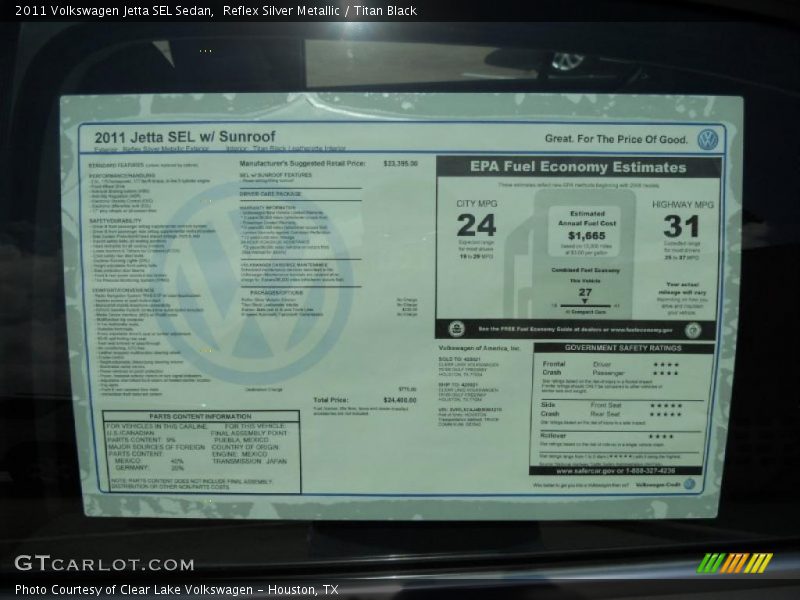Click the $23,395.00 MSRP amount
The height and width of the screenshot is (600, 800).
coord(401,164)
